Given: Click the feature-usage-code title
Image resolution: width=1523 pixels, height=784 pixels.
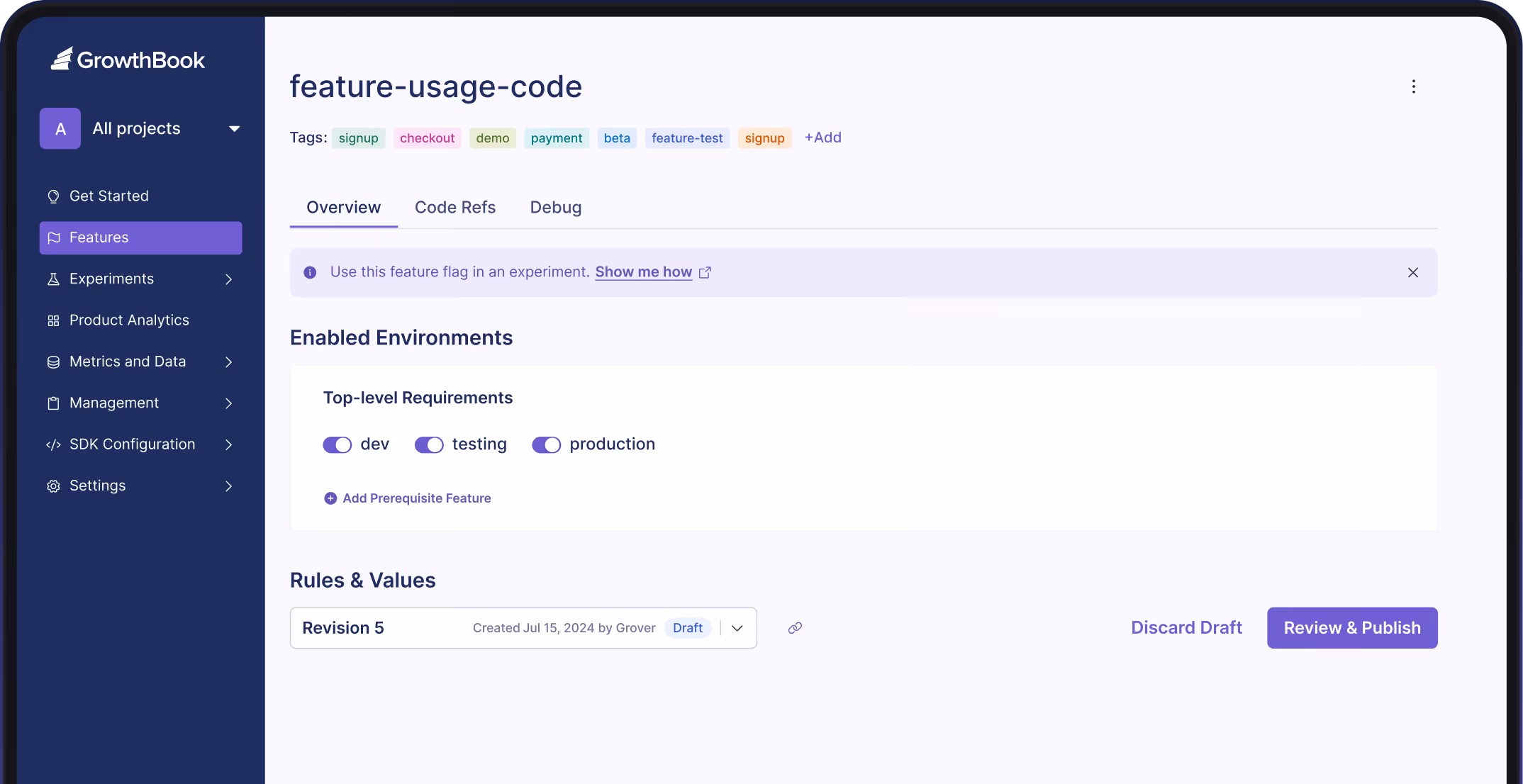Looking at the screenshot, I should click(436, 86).
